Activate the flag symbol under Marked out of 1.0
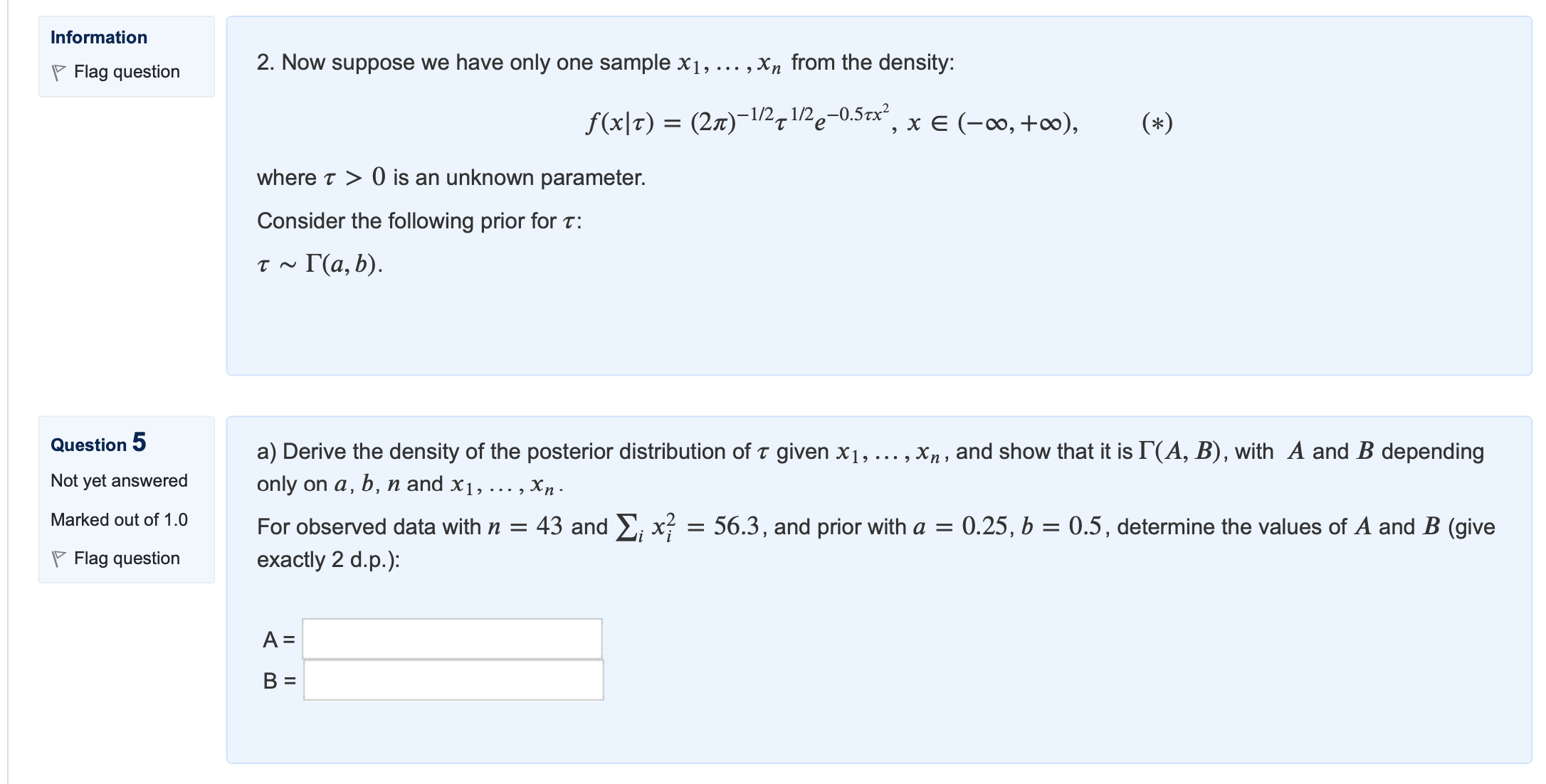The width and height of the screenshot is (1546, 784). coord(61,558)
